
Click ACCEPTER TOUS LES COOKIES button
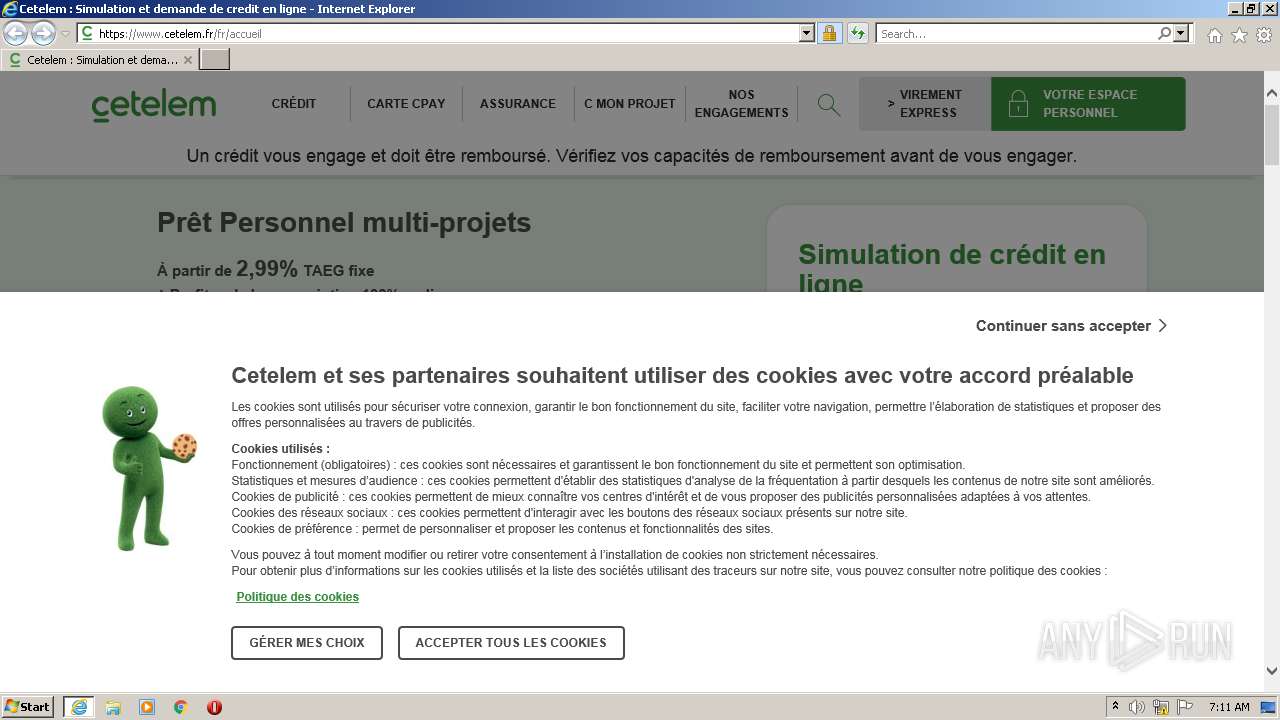pyautogui.click(x=511, y=643)
